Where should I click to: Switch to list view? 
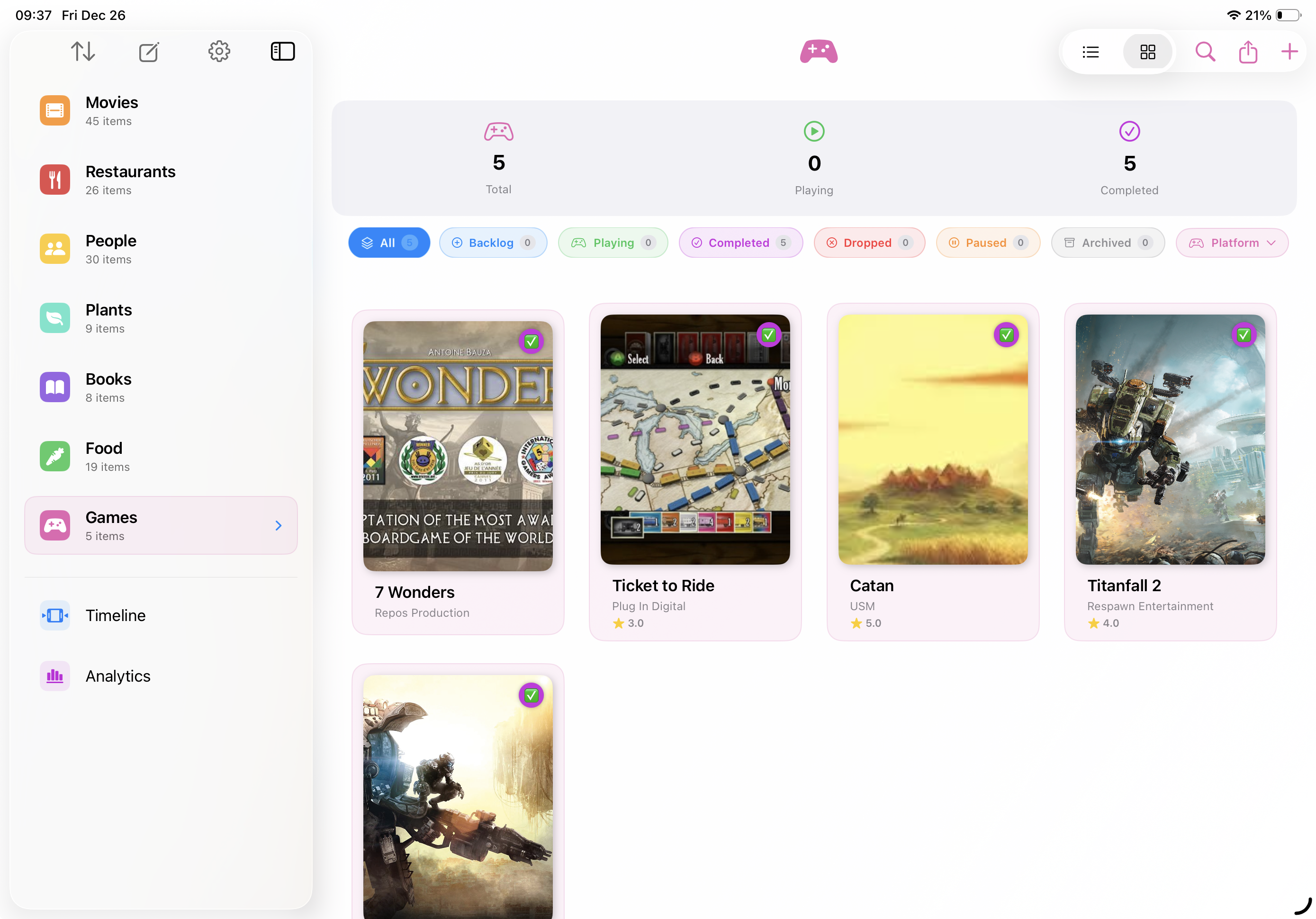1091,52
